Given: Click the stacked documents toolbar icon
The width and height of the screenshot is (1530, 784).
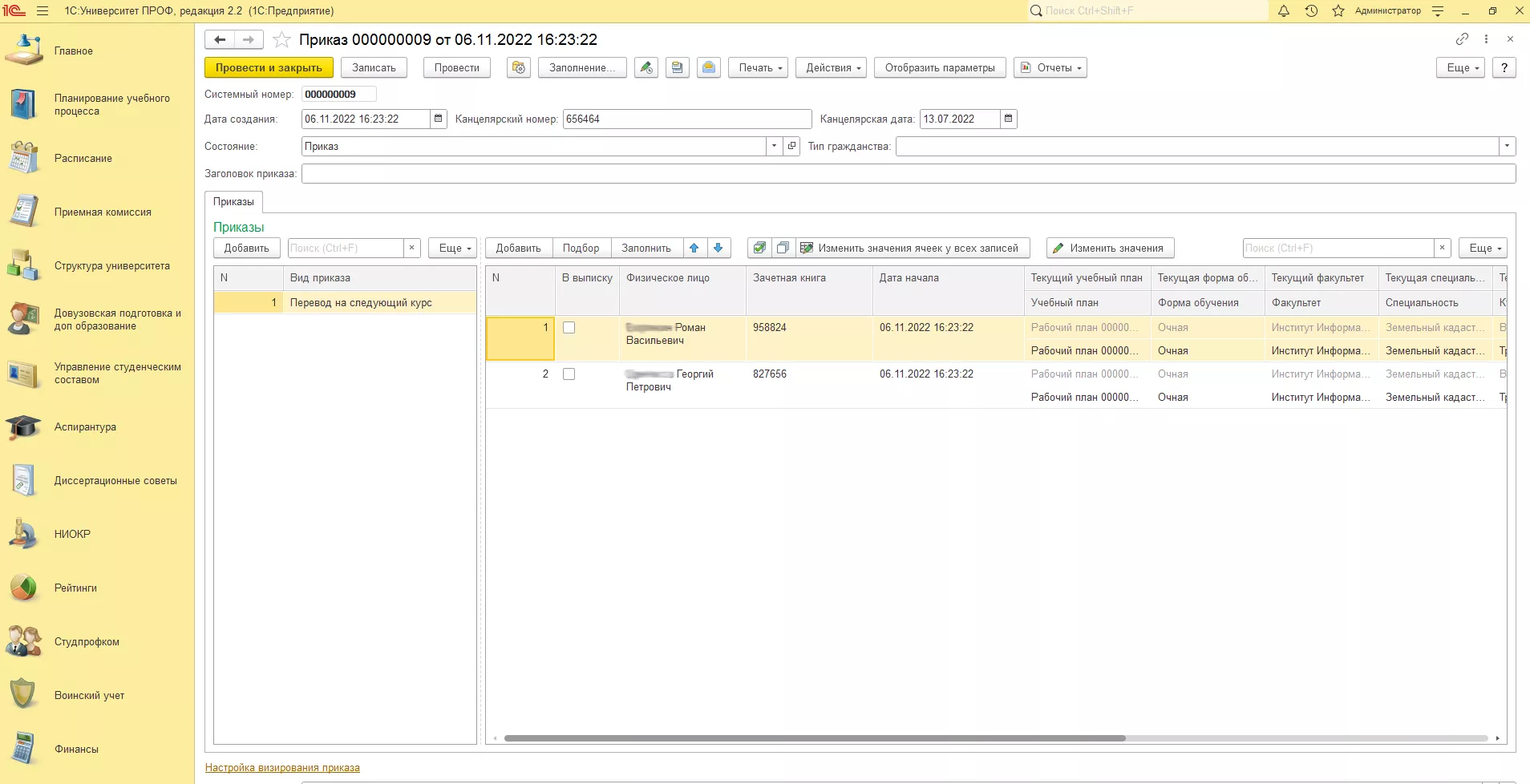Looking at the screenshot, I should [x=678, y=68].
